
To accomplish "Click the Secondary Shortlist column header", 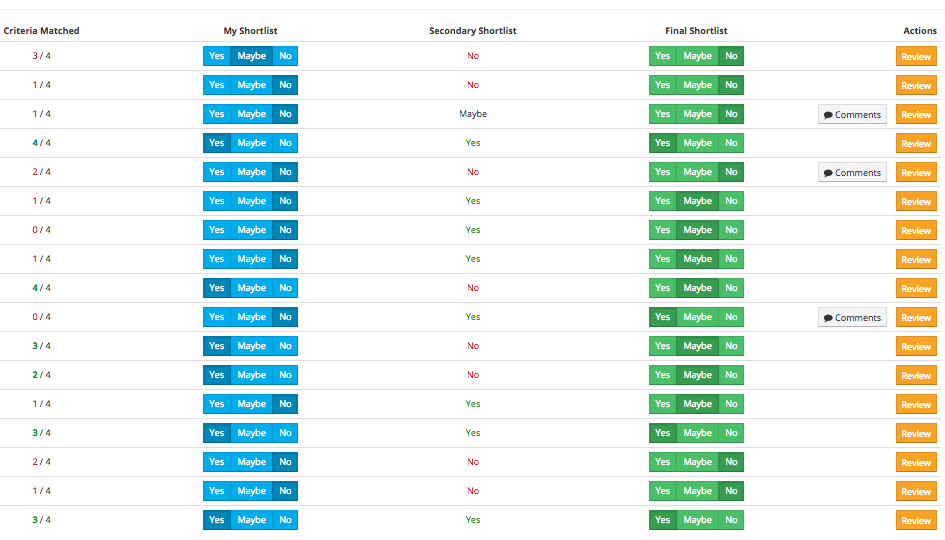I will pos(472,31).
